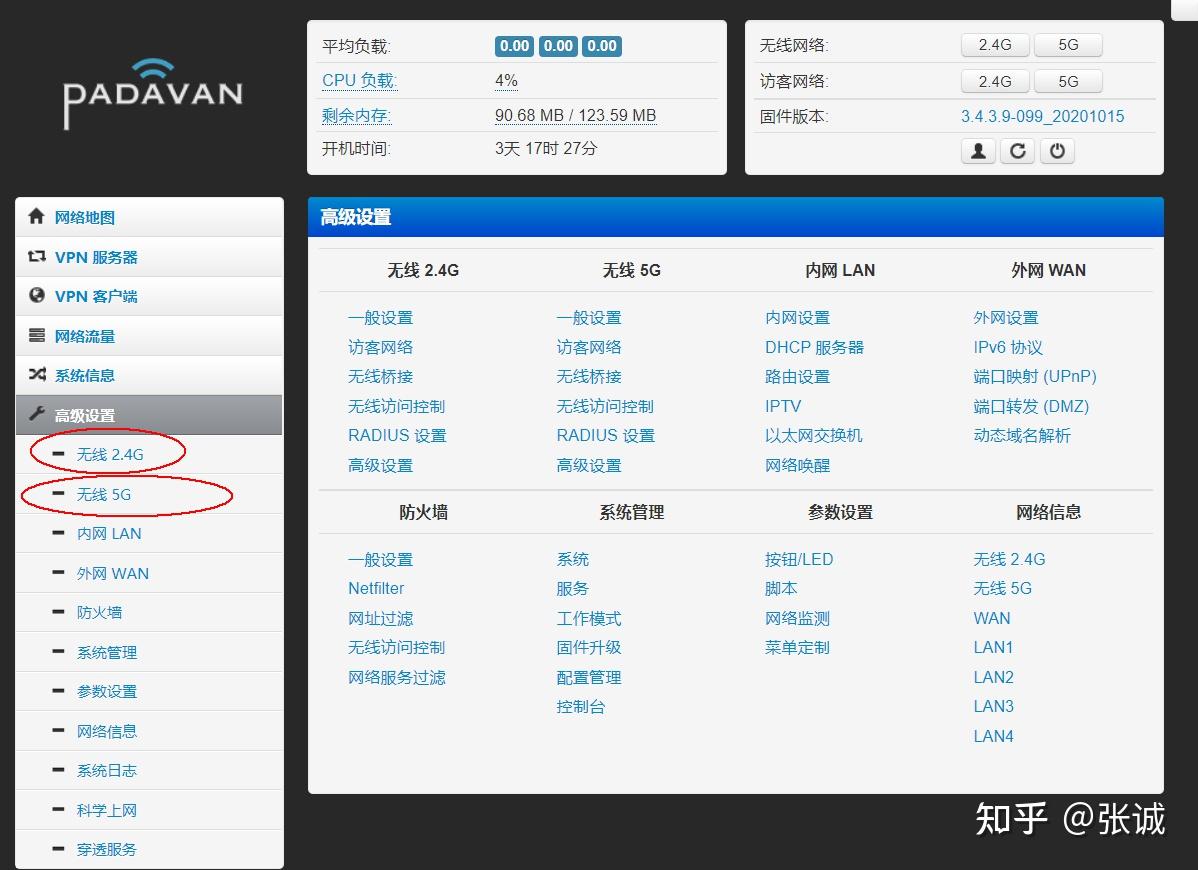Toggle guest network 5G button
Viewport: 1198px width, 870px height.
click(x=1068, y=81)
